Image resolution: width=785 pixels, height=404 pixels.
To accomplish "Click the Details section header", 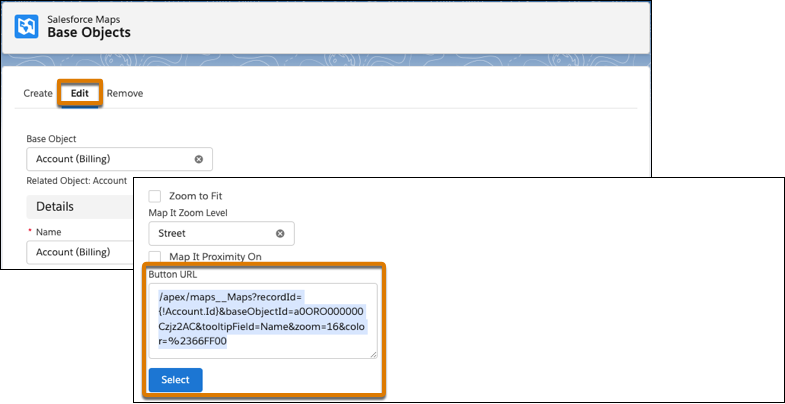I will tap(80, 206).
